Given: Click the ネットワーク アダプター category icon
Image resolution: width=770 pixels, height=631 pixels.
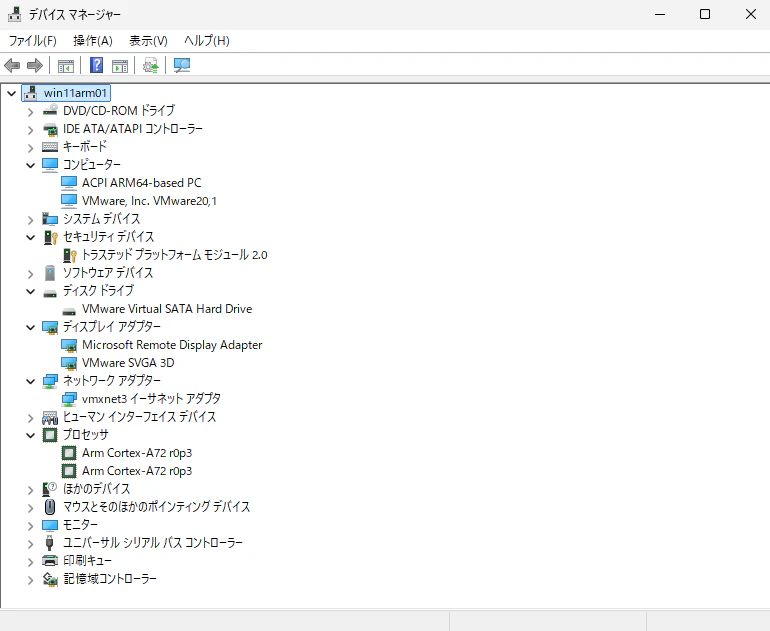Looking at the screenshot, I should click(x=50, y=381).
